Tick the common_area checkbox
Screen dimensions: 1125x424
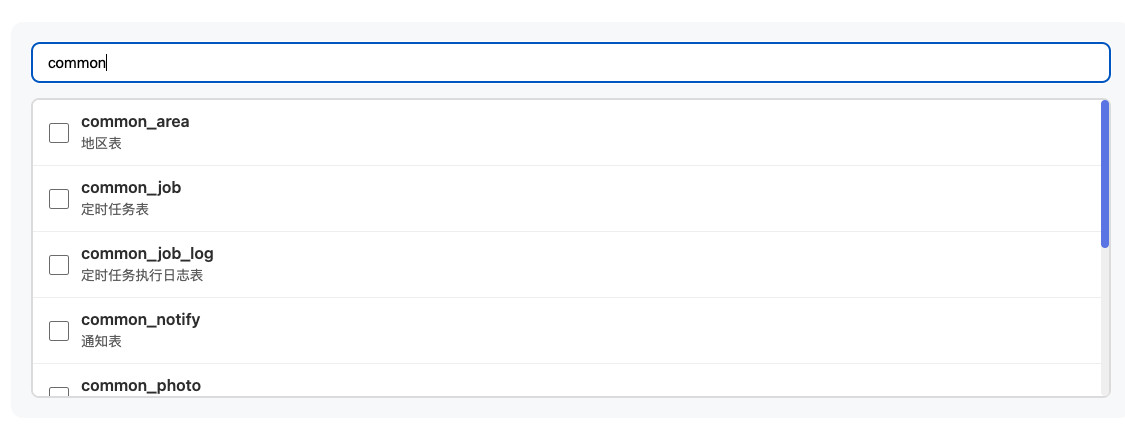[59, 133]
